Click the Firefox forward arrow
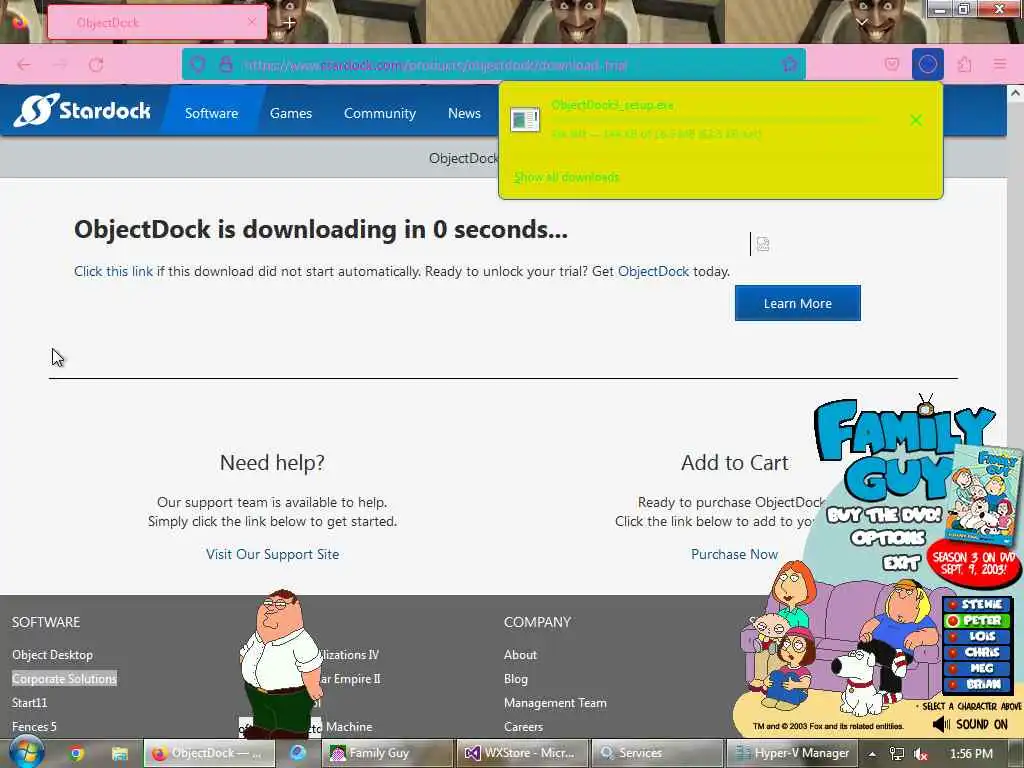 click(60, 65)
